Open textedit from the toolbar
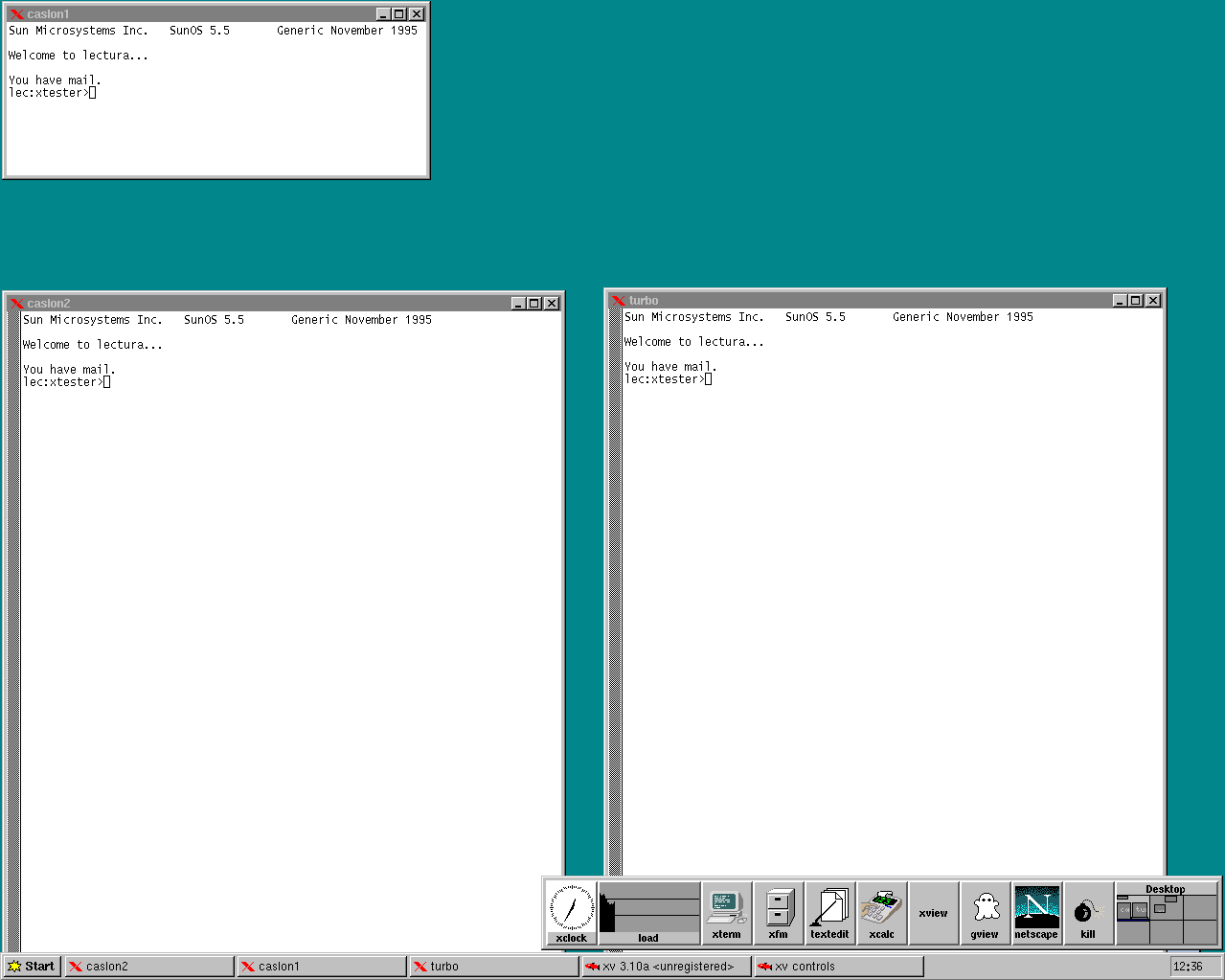This screenshot has height=980, width=1225. [829, 910]
